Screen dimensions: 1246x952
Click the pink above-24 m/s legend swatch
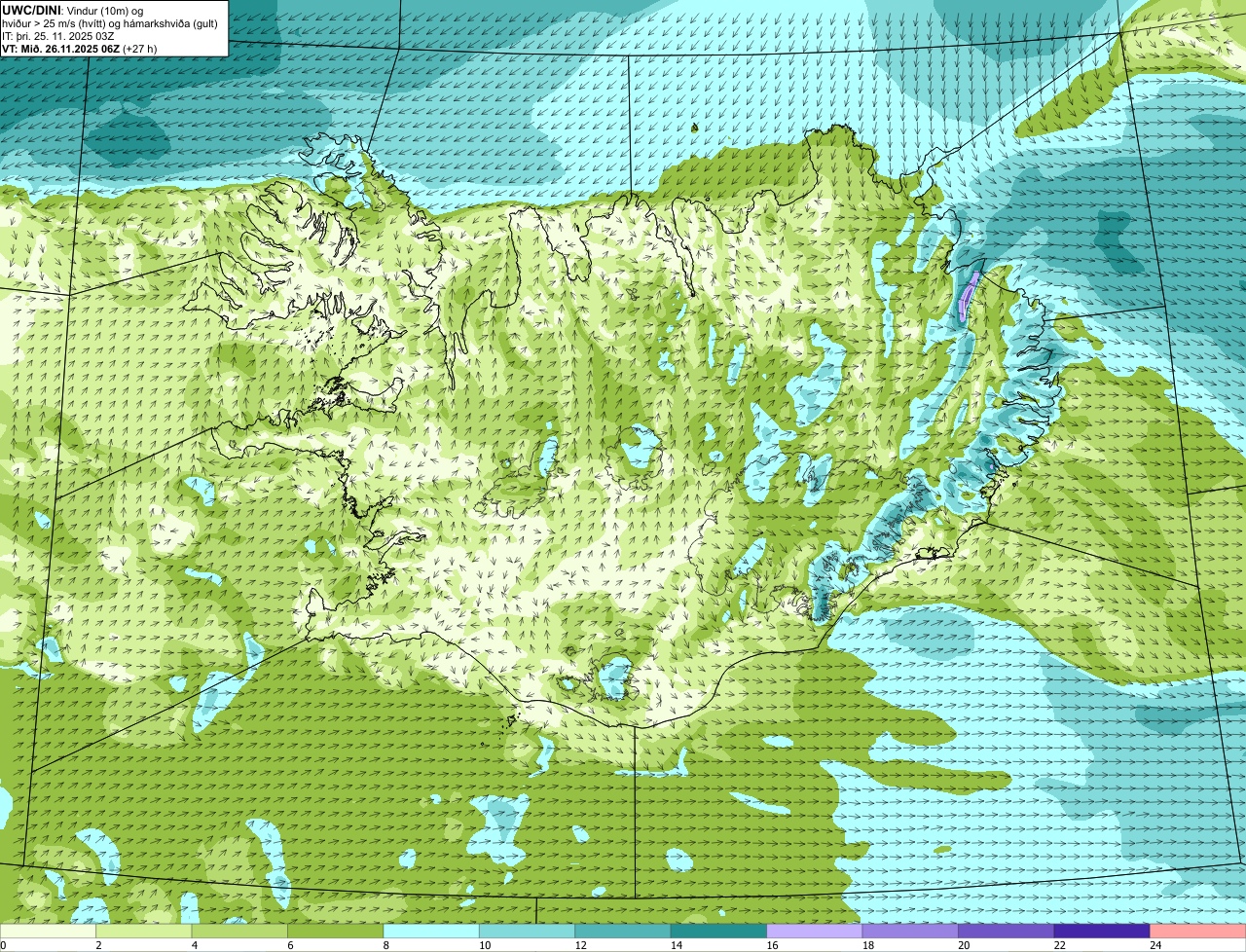[1198, 931]
